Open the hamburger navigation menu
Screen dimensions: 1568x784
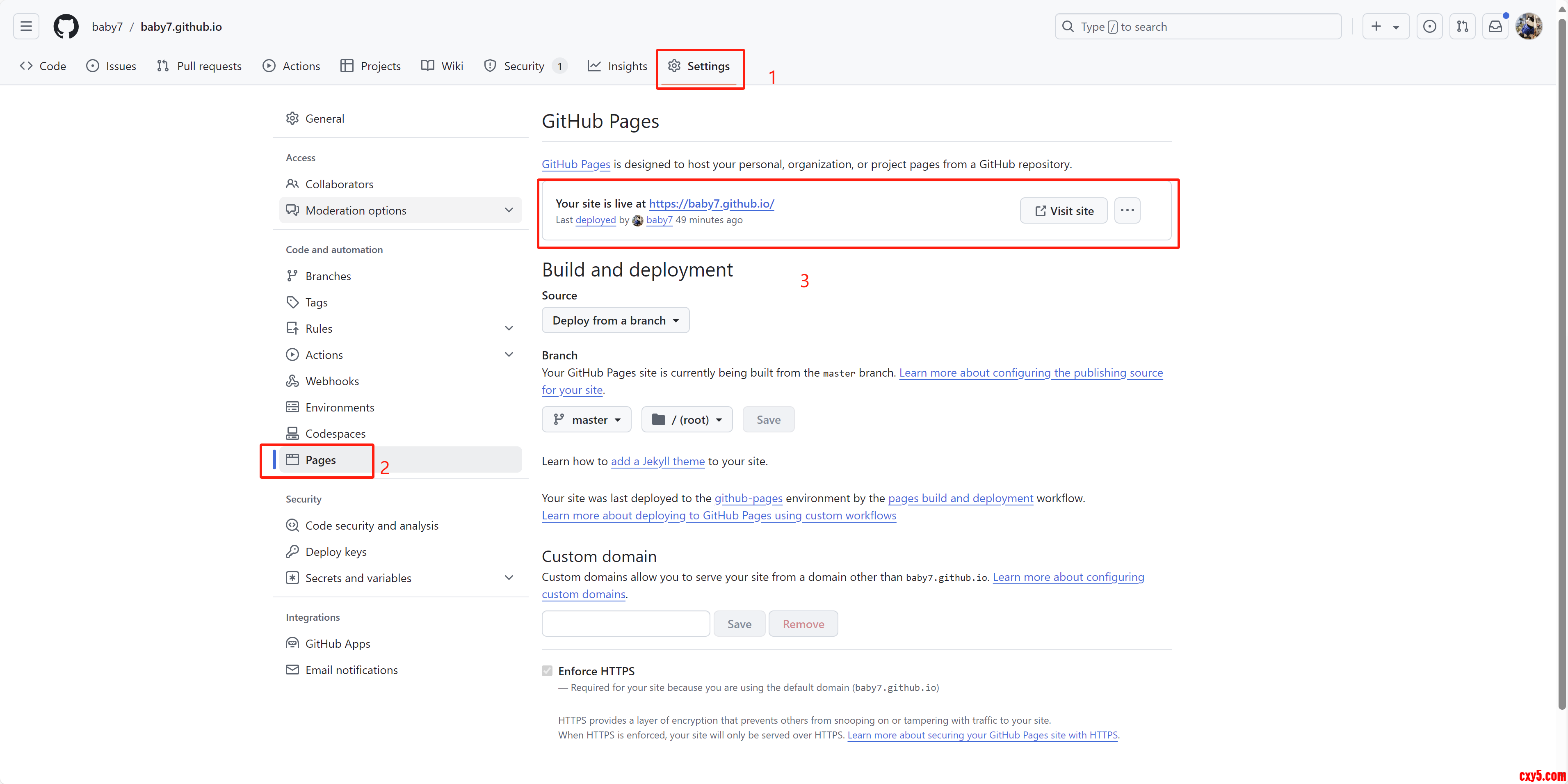click(x=25, y=26)
